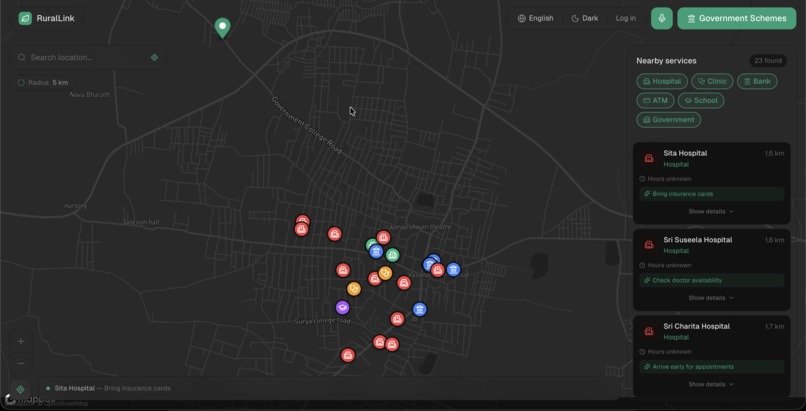Click the Arrive early for appointments tip
The image size is (806, 411).
point(711,367)
